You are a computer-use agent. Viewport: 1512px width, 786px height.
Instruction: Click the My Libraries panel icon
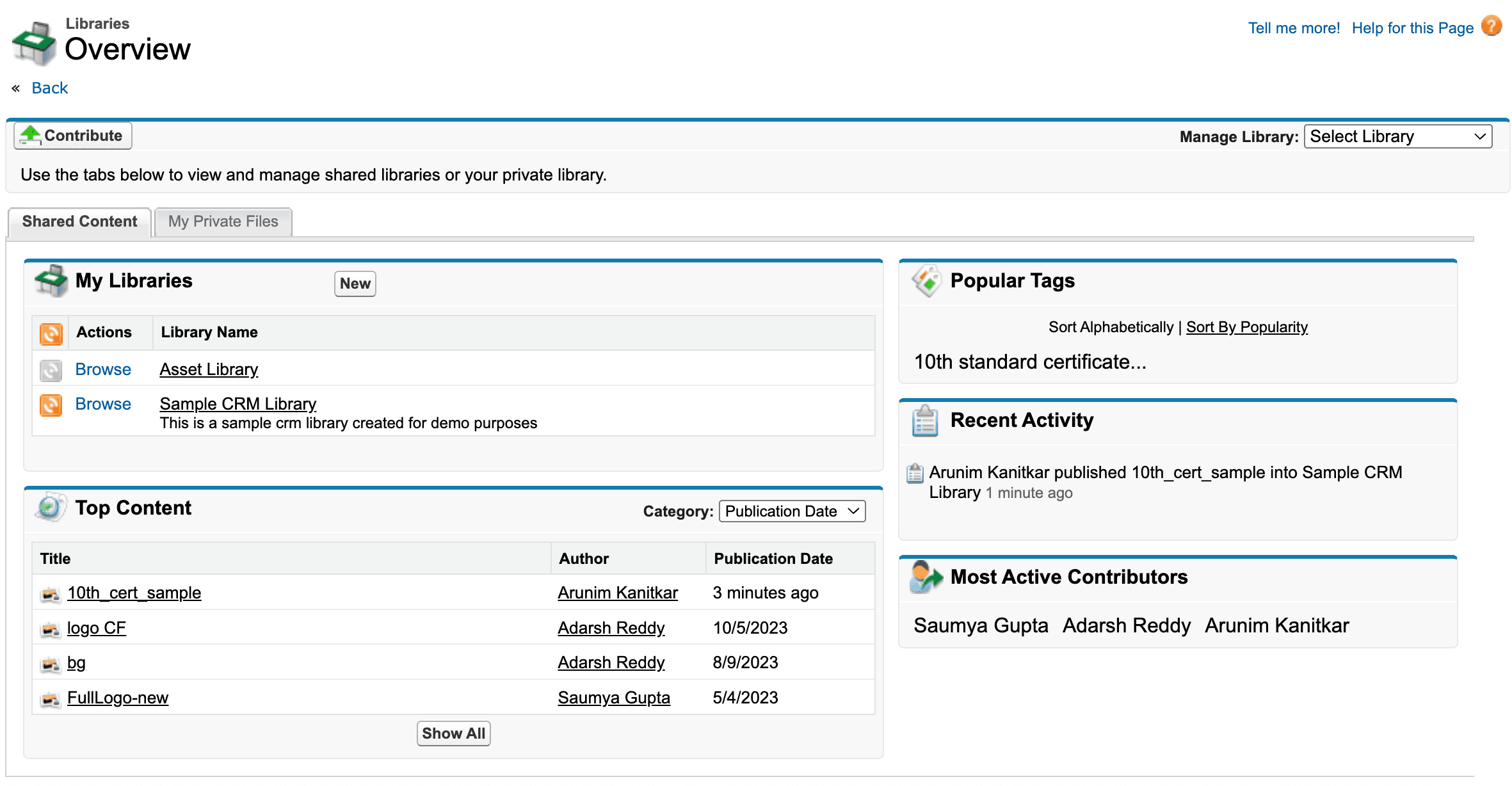pyautogui.click(x=51, y=280)
